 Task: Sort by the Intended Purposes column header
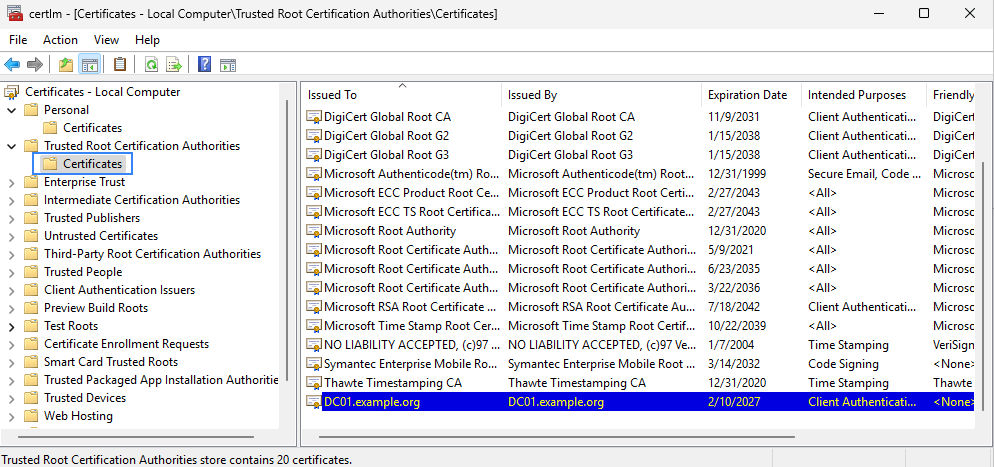[864, 95]
